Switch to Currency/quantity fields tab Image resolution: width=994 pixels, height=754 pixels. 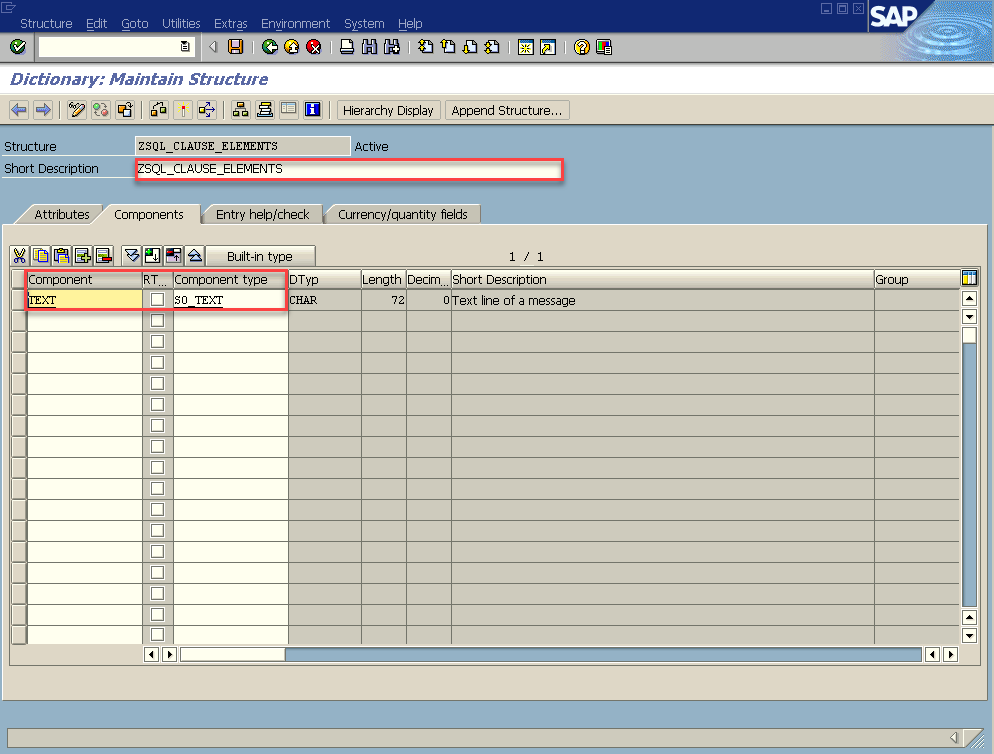[403, 214]
